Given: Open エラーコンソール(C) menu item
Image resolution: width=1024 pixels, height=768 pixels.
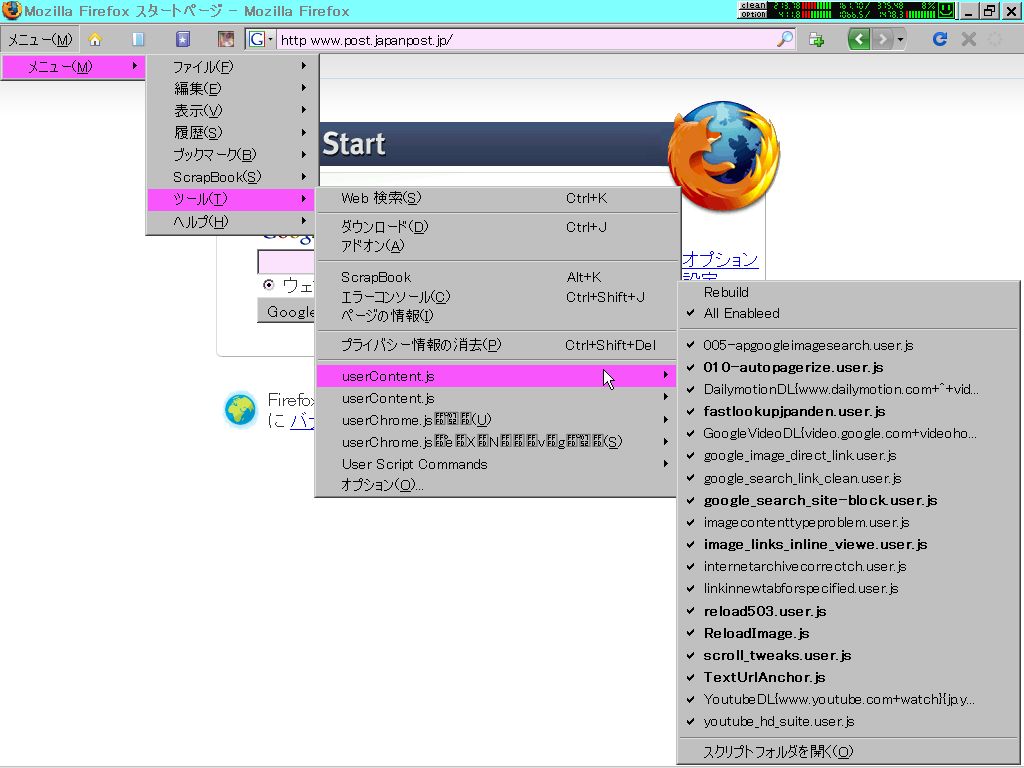Looking at the screenshot, I should pos(395,297).
